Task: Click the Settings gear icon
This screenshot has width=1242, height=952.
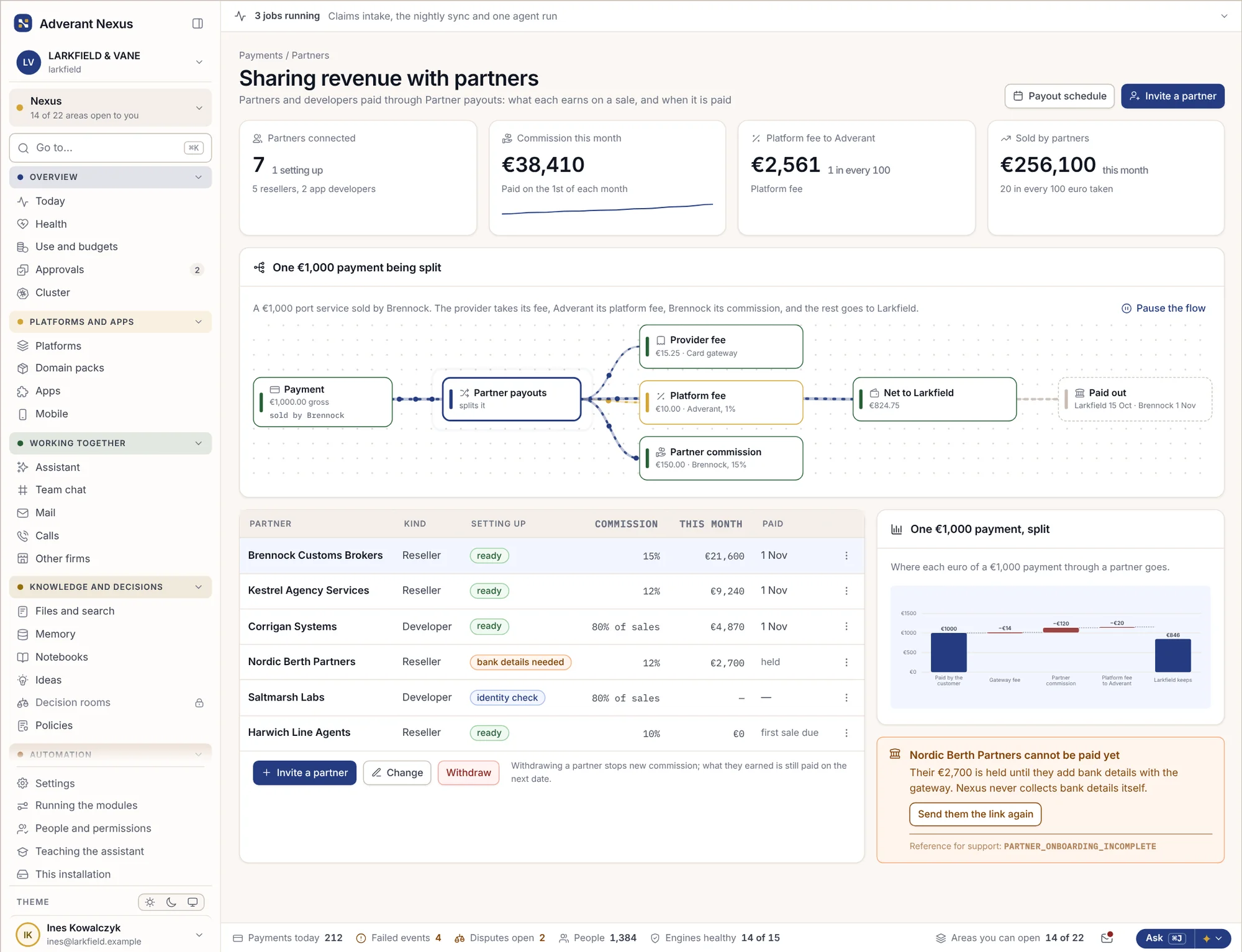Action: [23, 784]
